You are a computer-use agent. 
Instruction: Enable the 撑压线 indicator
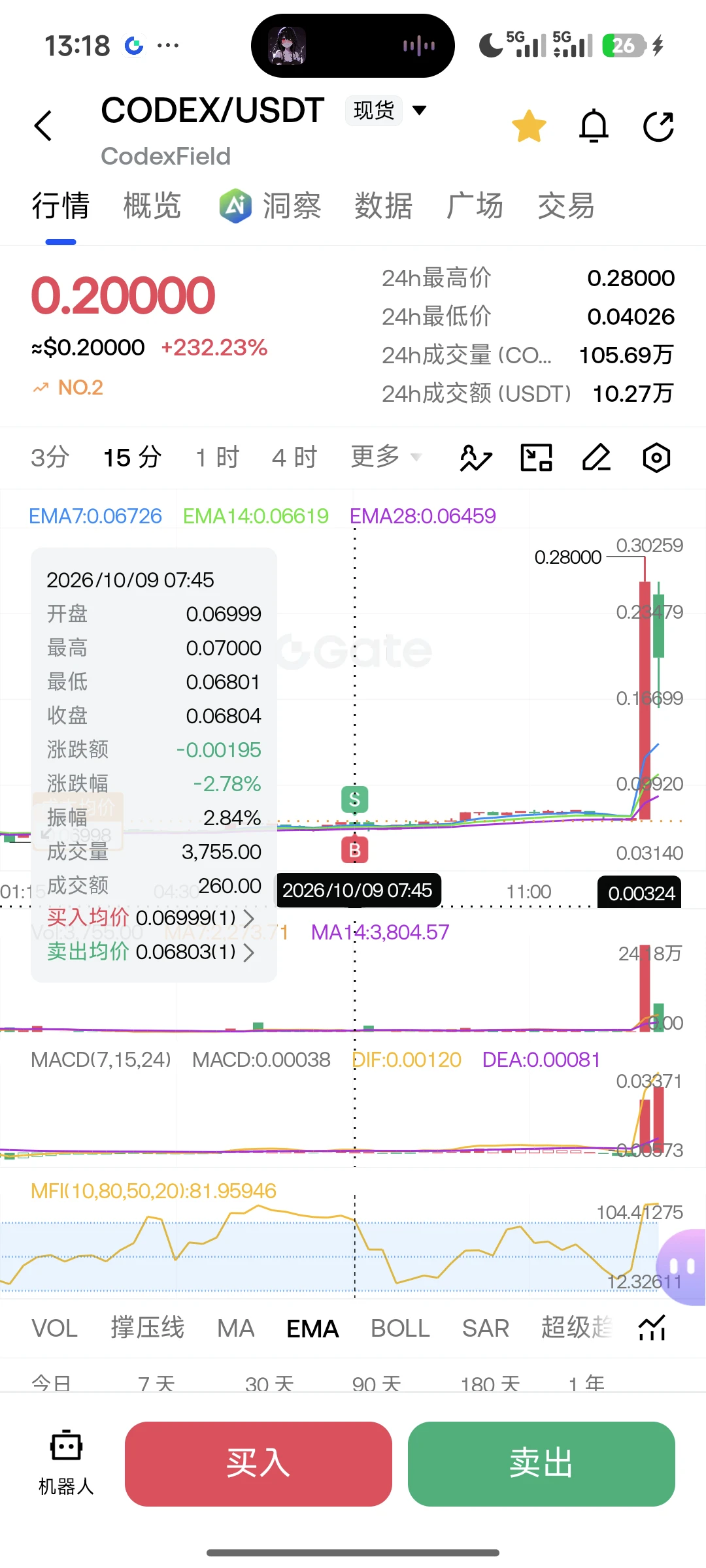tap(148, 1328)
